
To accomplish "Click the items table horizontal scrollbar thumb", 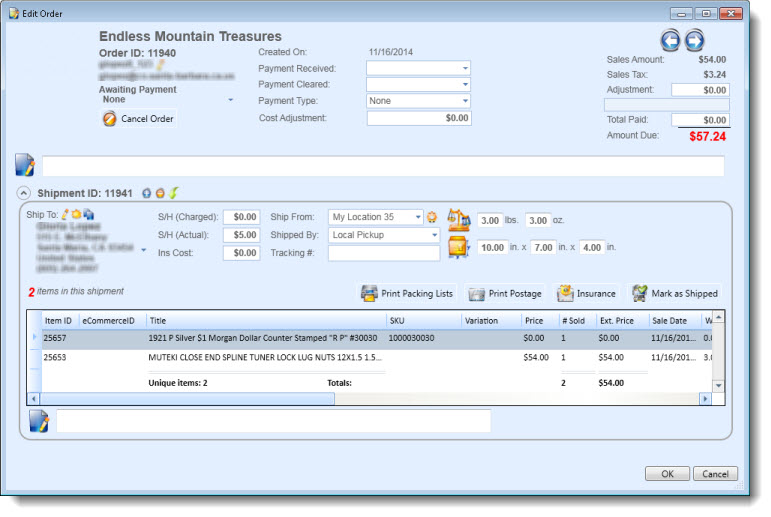I will [x=187, y=398].
